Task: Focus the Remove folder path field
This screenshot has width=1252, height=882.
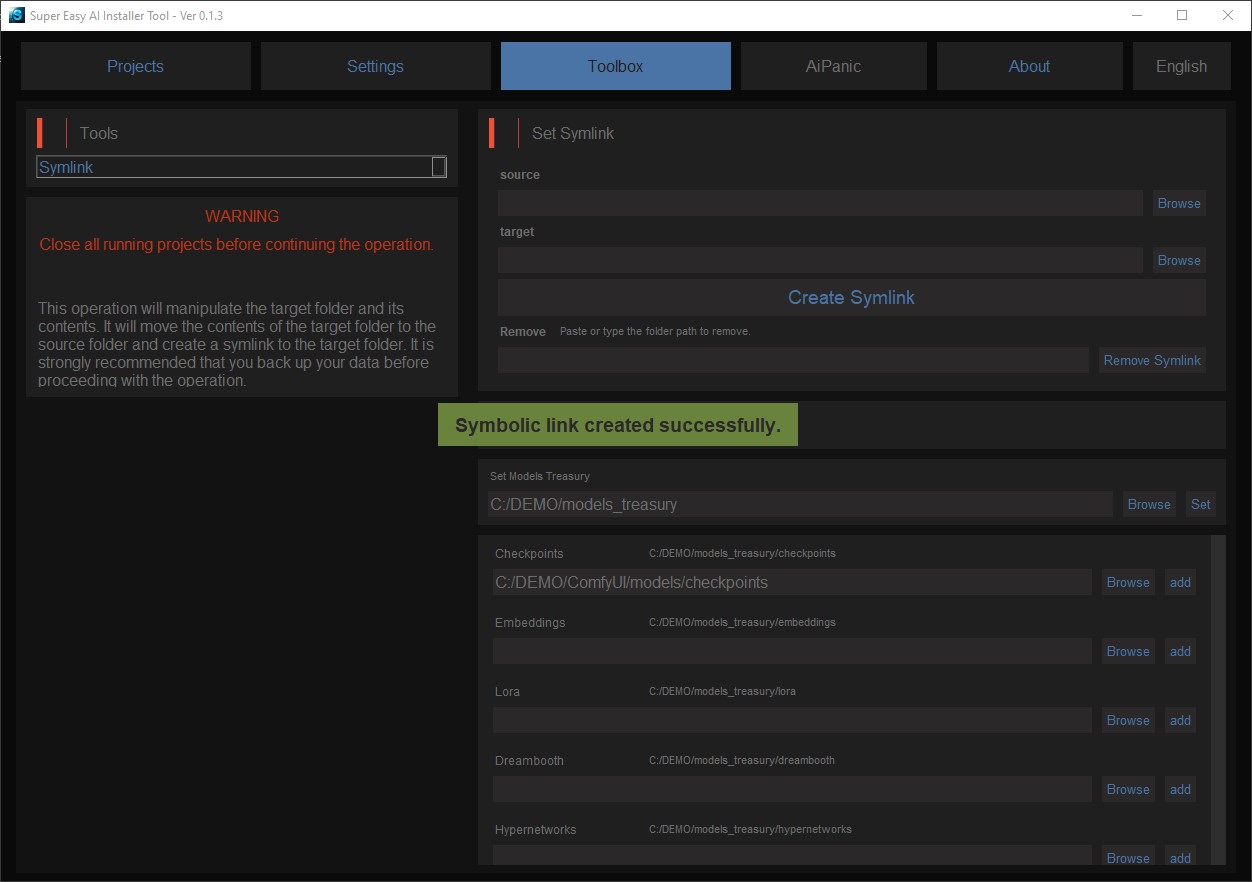Action: 793,360
